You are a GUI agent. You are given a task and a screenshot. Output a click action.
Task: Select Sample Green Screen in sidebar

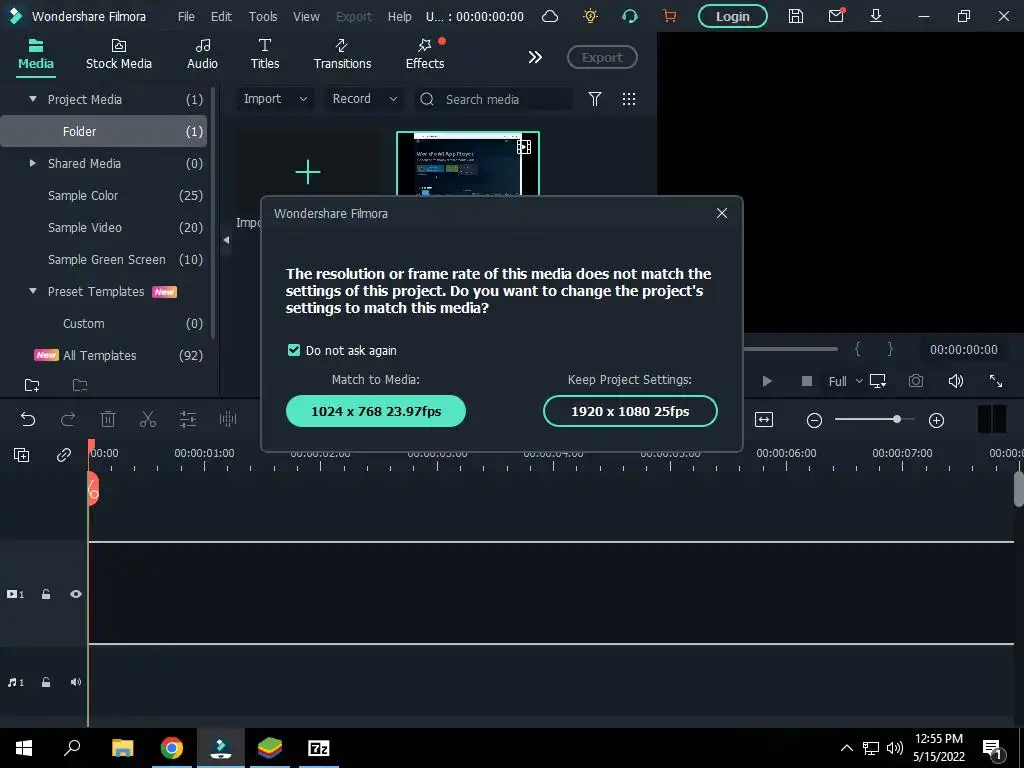106,259
